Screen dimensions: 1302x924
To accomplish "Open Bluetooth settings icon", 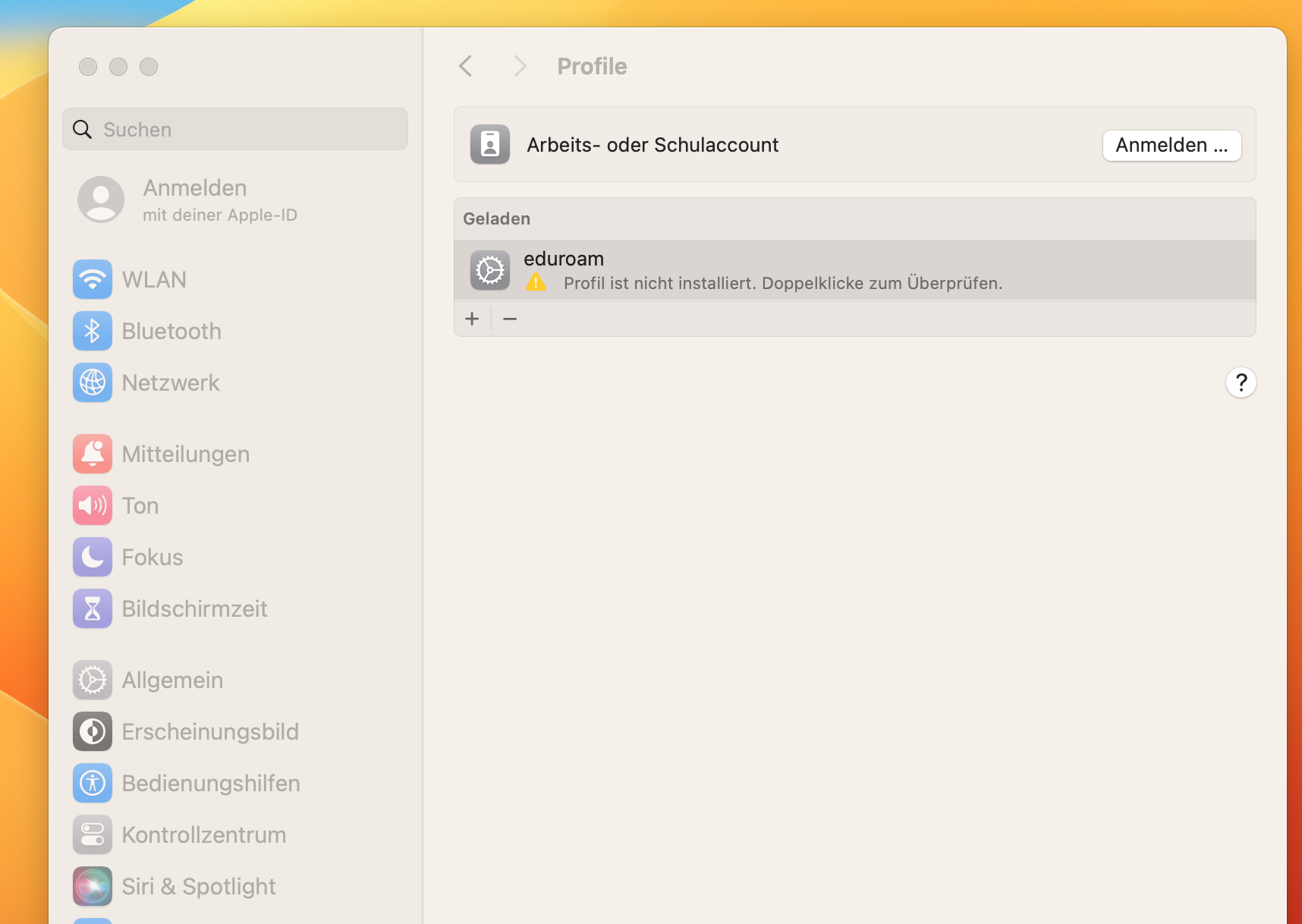I will 93,331.
